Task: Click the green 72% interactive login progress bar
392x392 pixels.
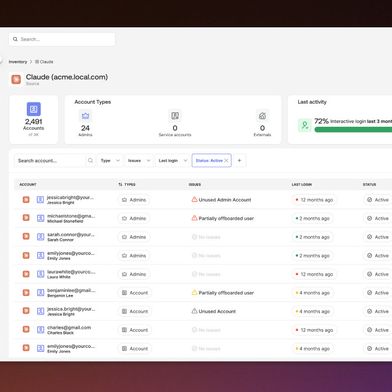Action: (353, 129)
